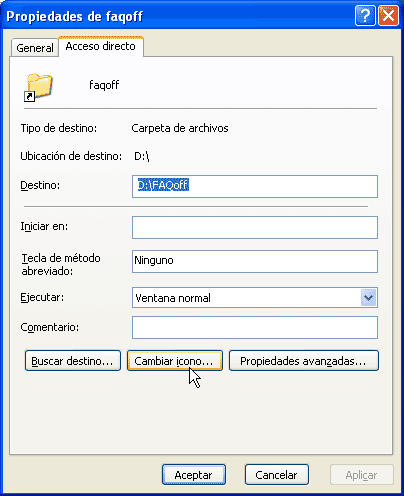Click the Destino: label
This screenshot has width=404, height=496.
pos(40,185)
